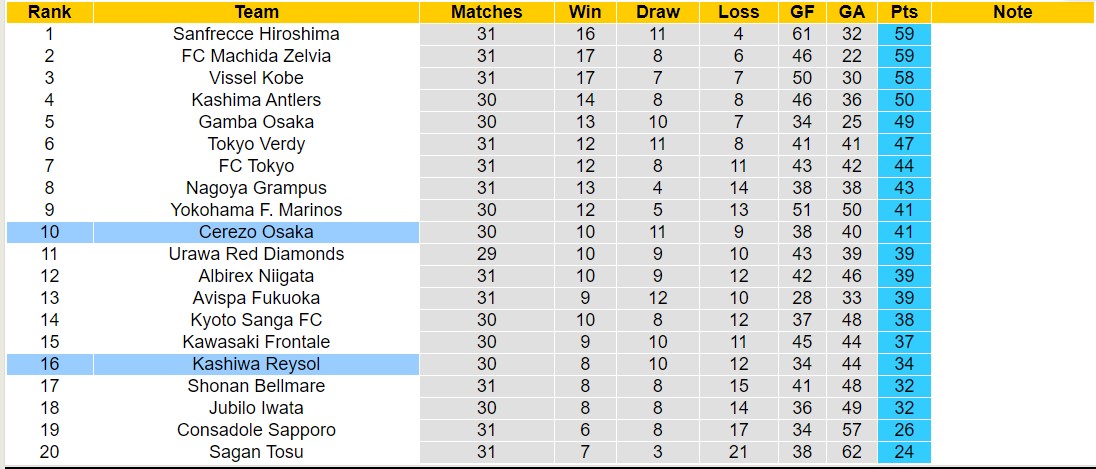Open Sanfrecce Hiroshima team link
Viewport: 1096px width, 469px height.
click(256, 34)
